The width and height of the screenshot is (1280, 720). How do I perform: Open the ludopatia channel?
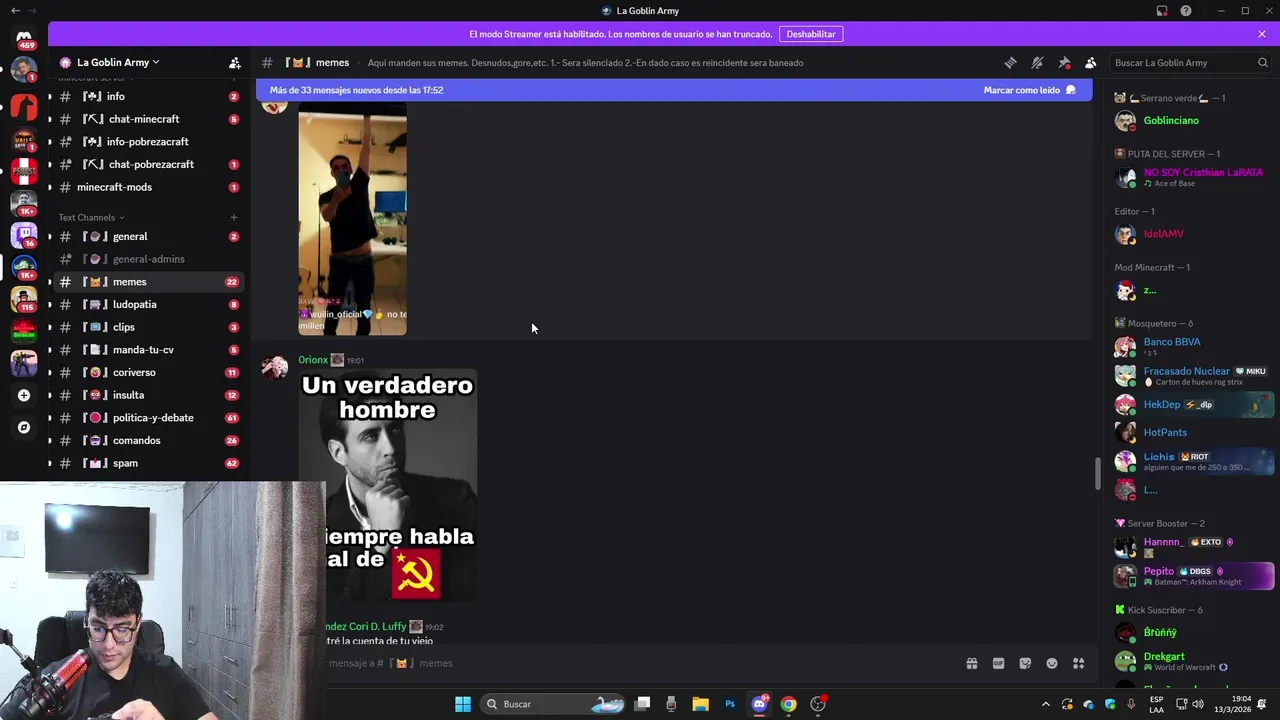(146, 304)
